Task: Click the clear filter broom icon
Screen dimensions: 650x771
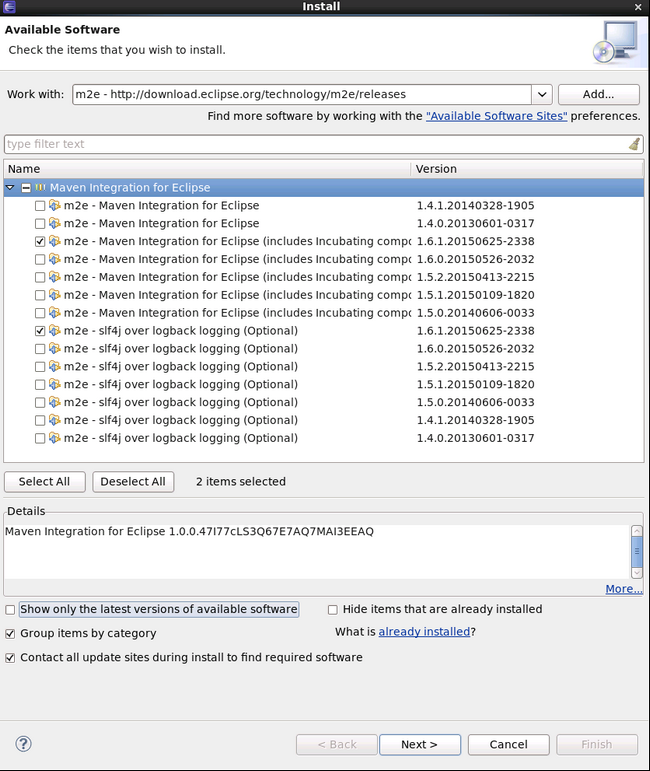Action: tap(634, 144)
